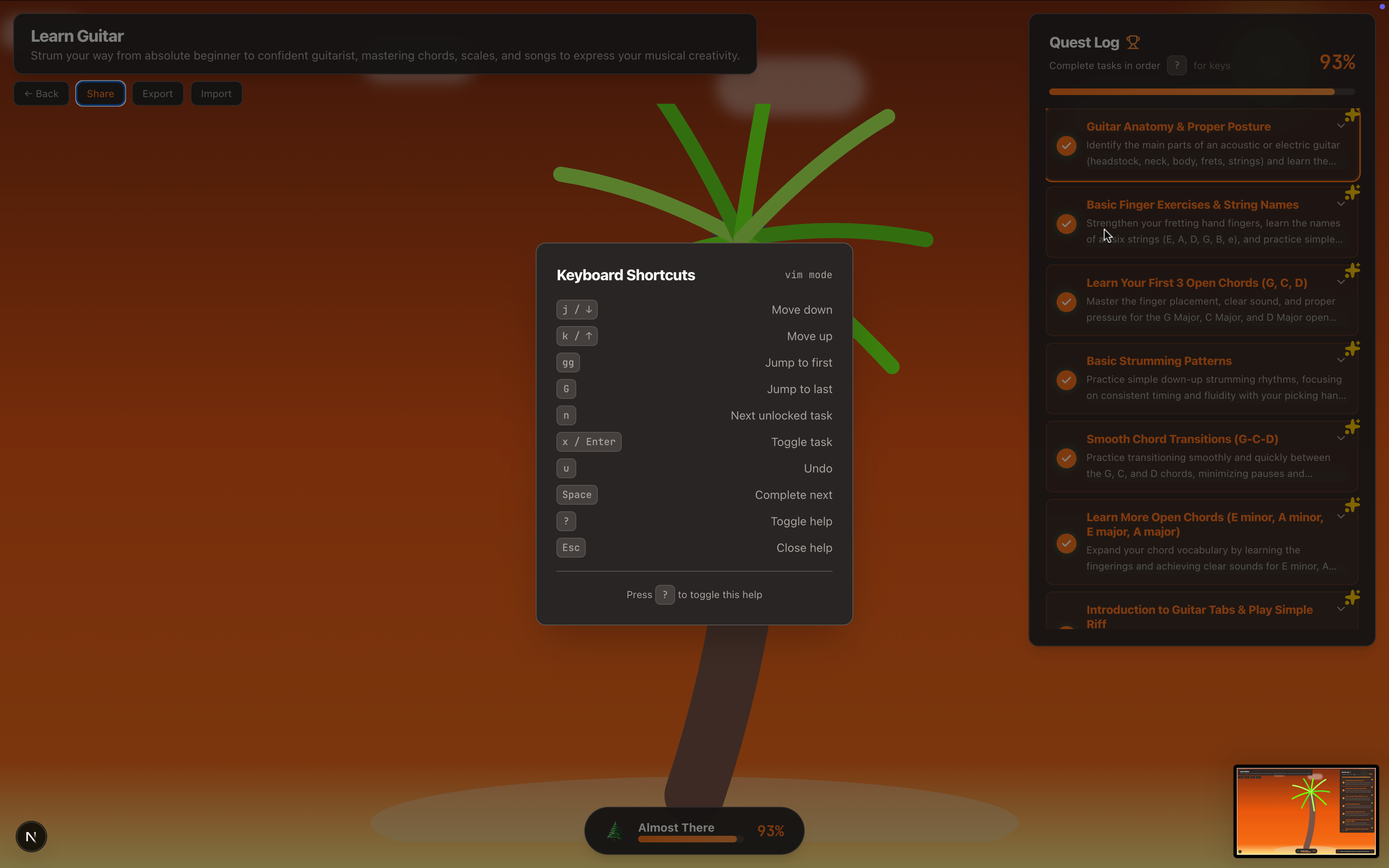This screenshot has width=1389, height=868.
Task: Toggle the Smooth Chord Transitions task checkmark
Action: pyautogui.click(x=1067, y=458)
